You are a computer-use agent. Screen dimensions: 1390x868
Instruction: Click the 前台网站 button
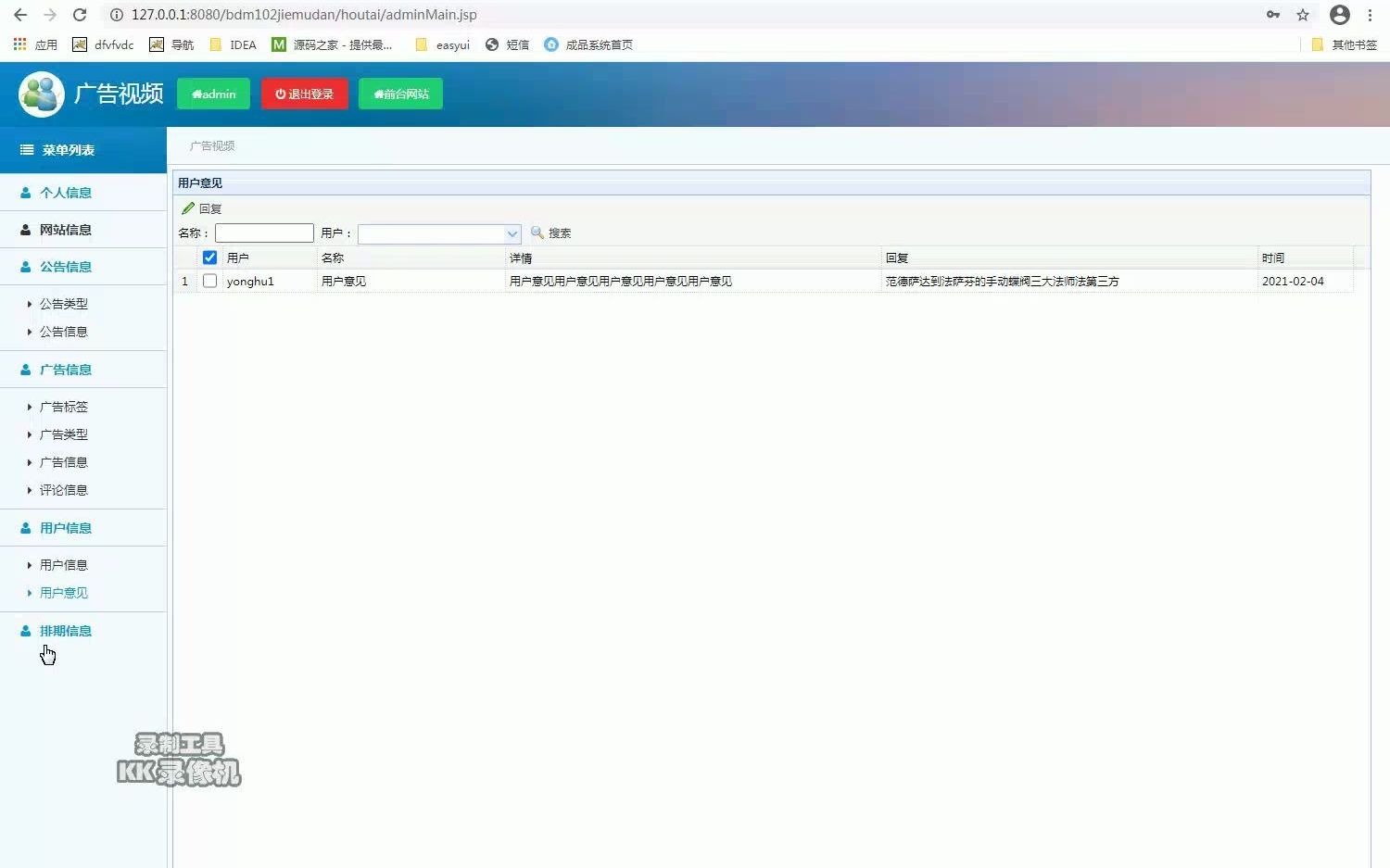[x=400, y=94]
